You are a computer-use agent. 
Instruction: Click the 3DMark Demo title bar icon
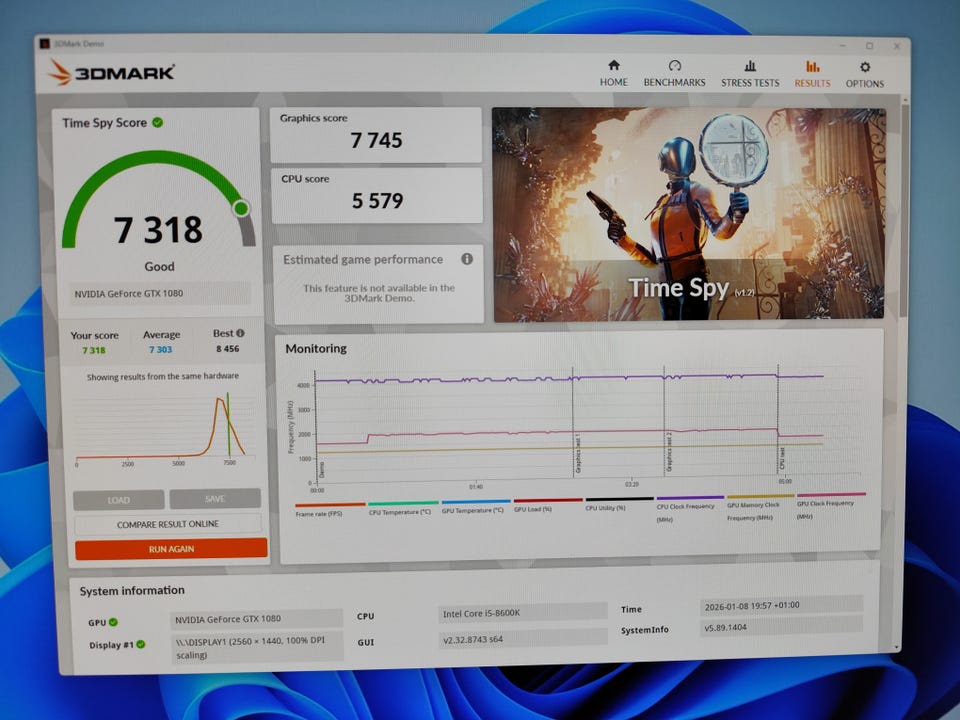point(44,43)
